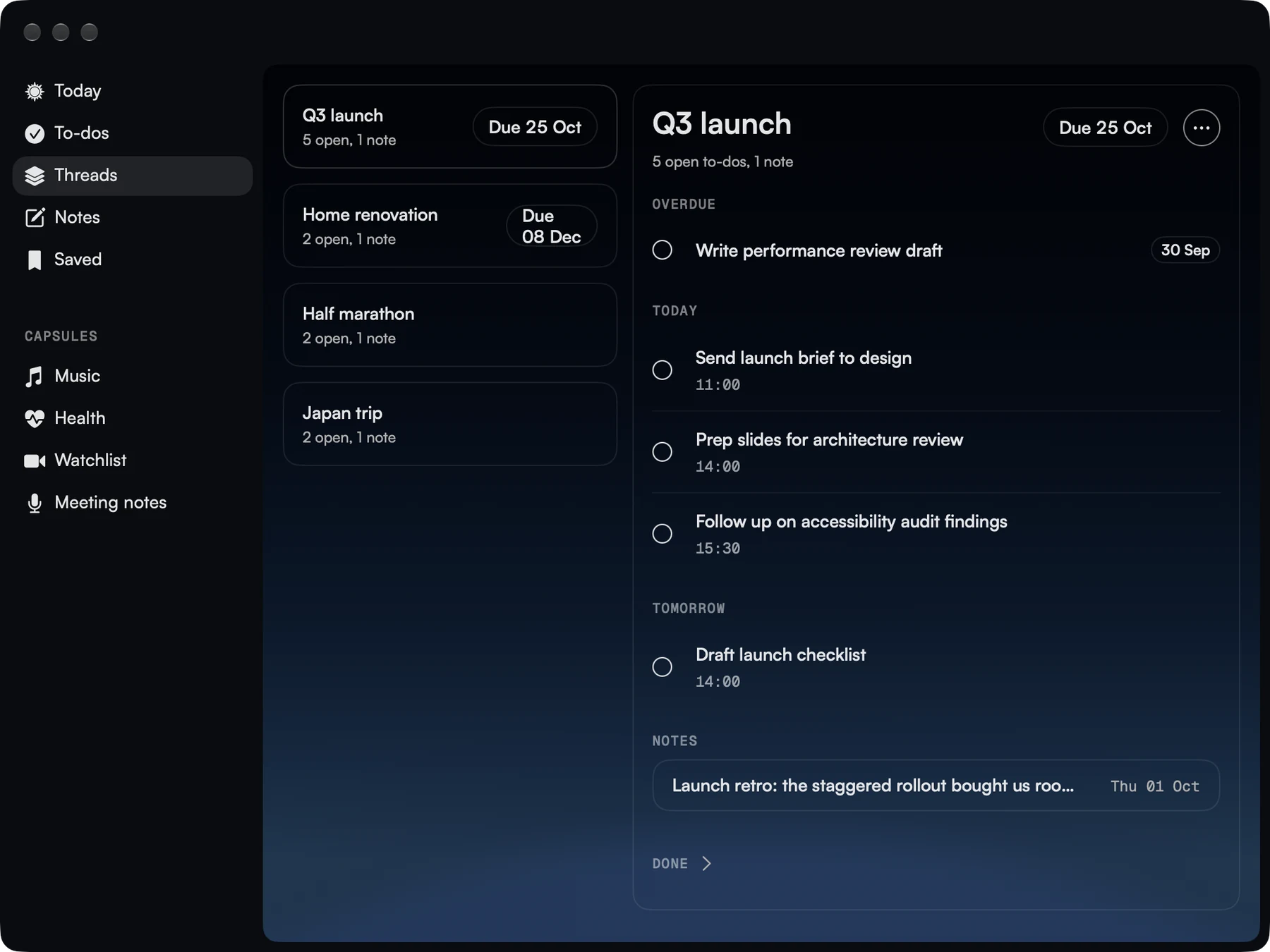The width and height of the screenshot is (1270, 952).
Task: Open the Japan trip thread card
Action: click(450, 424)
